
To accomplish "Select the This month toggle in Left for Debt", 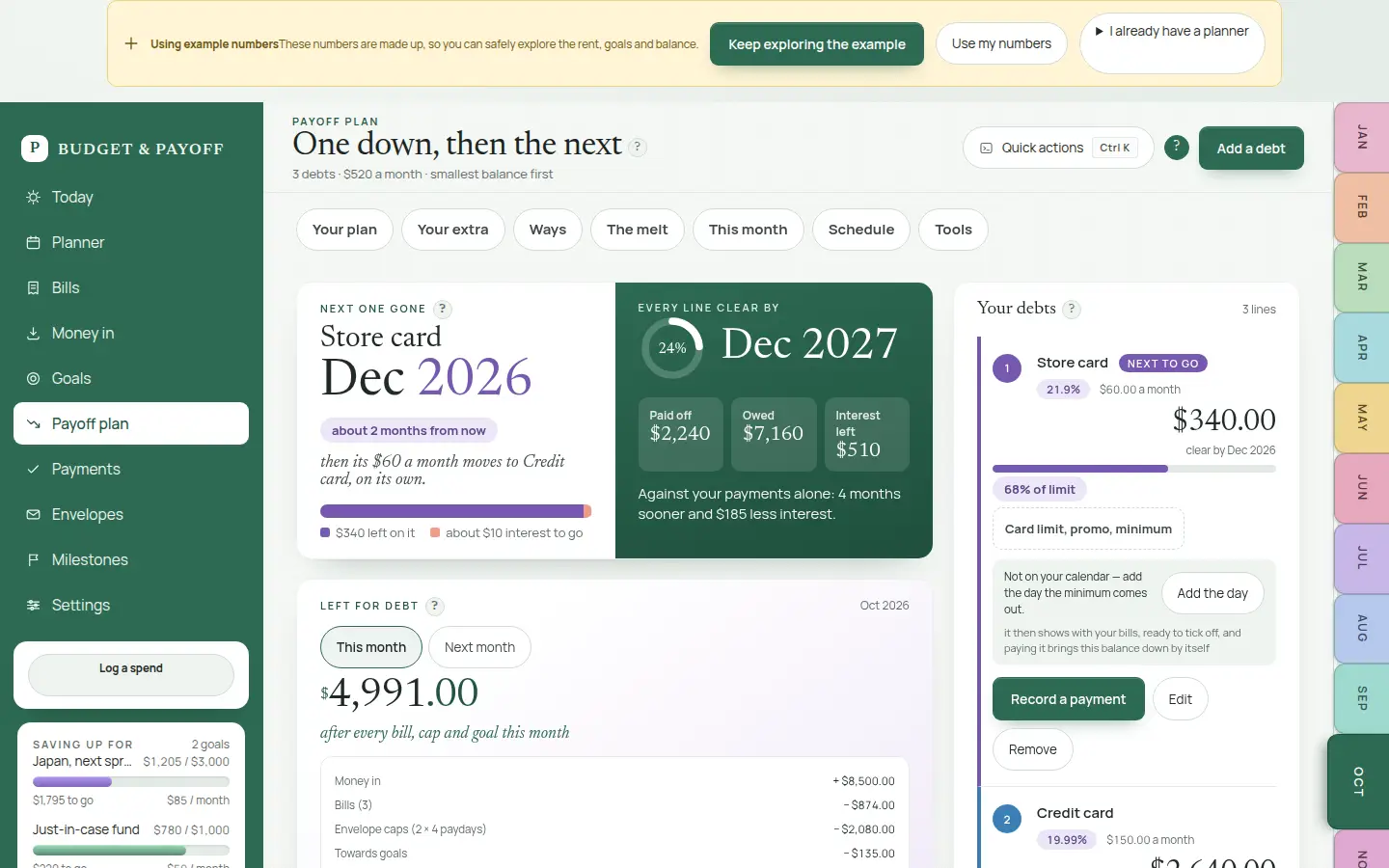I will click(x=371, y=647).
